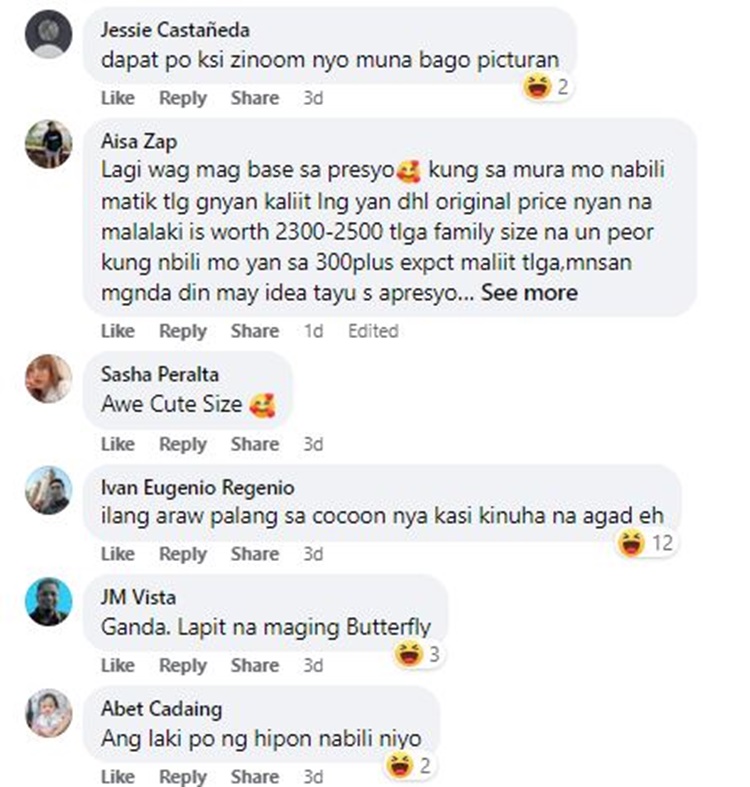Viewport: 750px width, 787px height.
Task: Show haha reactions on Abet's comment
Action: coord(409,765)
